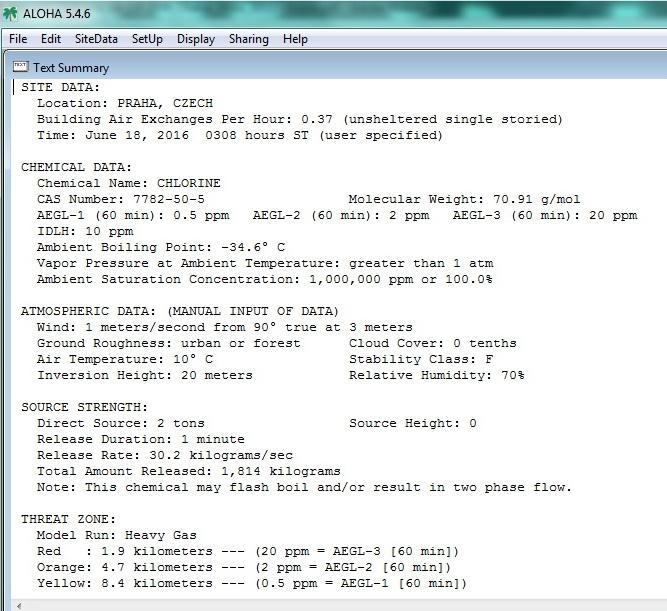Click 'AEGL-1 (60 min): 0.5 ppm' value

pyautogui.click(x=133, y=215)
